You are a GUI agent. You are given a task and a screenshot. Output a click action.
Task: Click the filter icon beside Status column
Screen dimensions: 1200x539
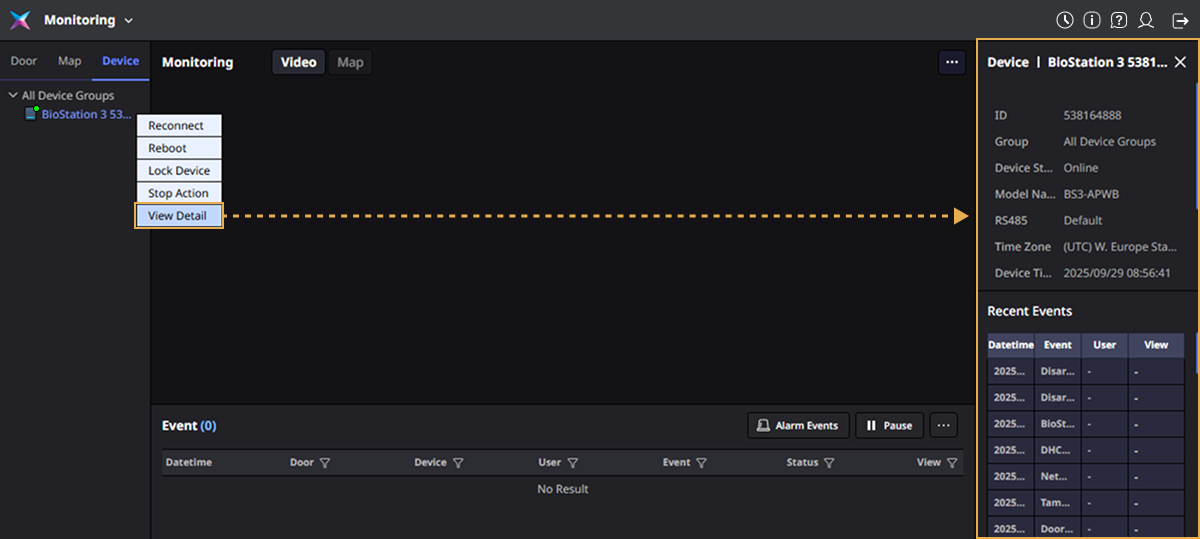829,463
